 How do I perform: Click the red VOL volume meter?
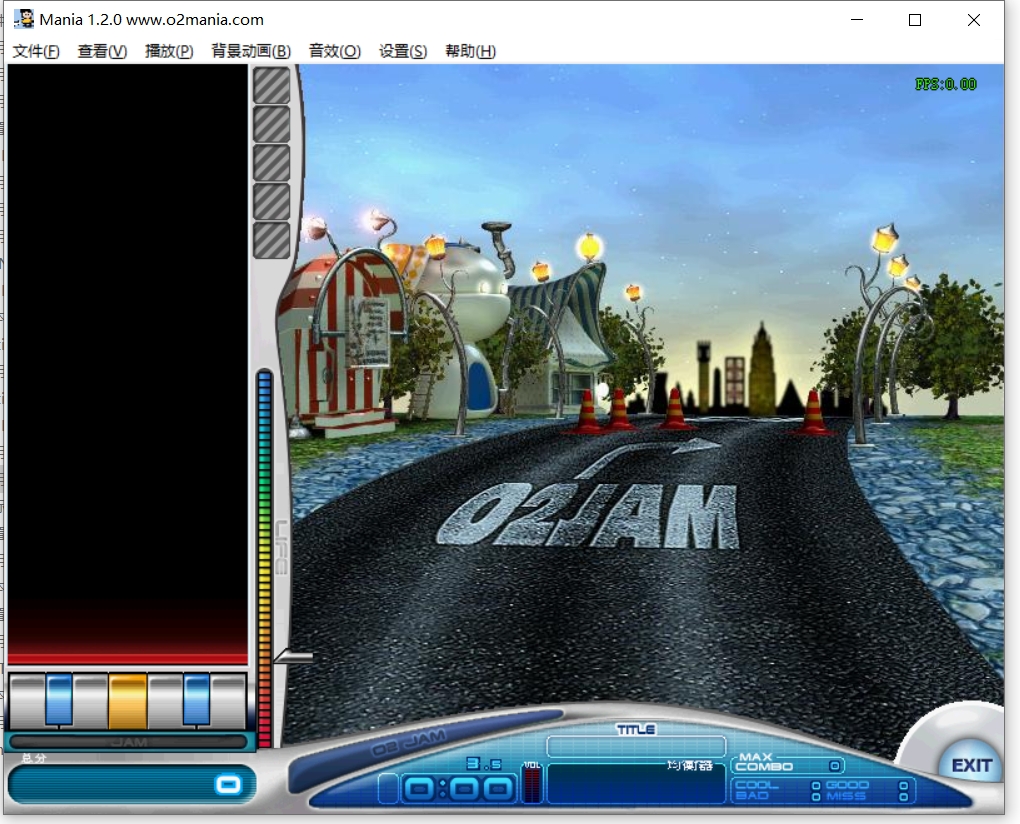(x=532, y=782)
